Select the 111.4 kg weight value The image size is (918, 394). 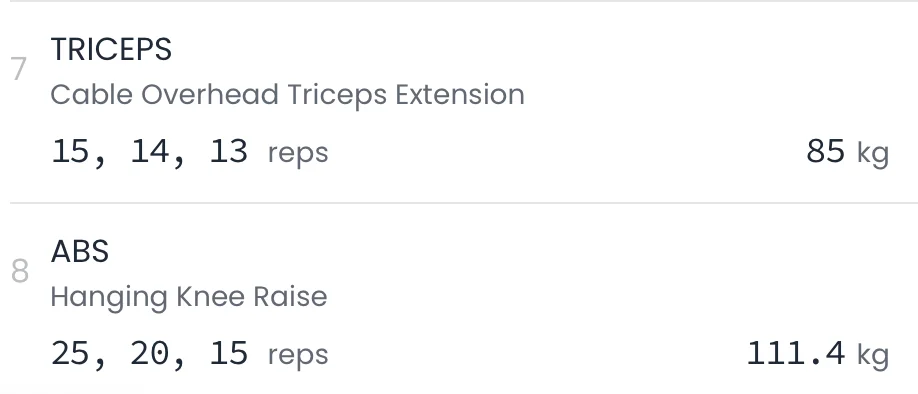(818, 354)
